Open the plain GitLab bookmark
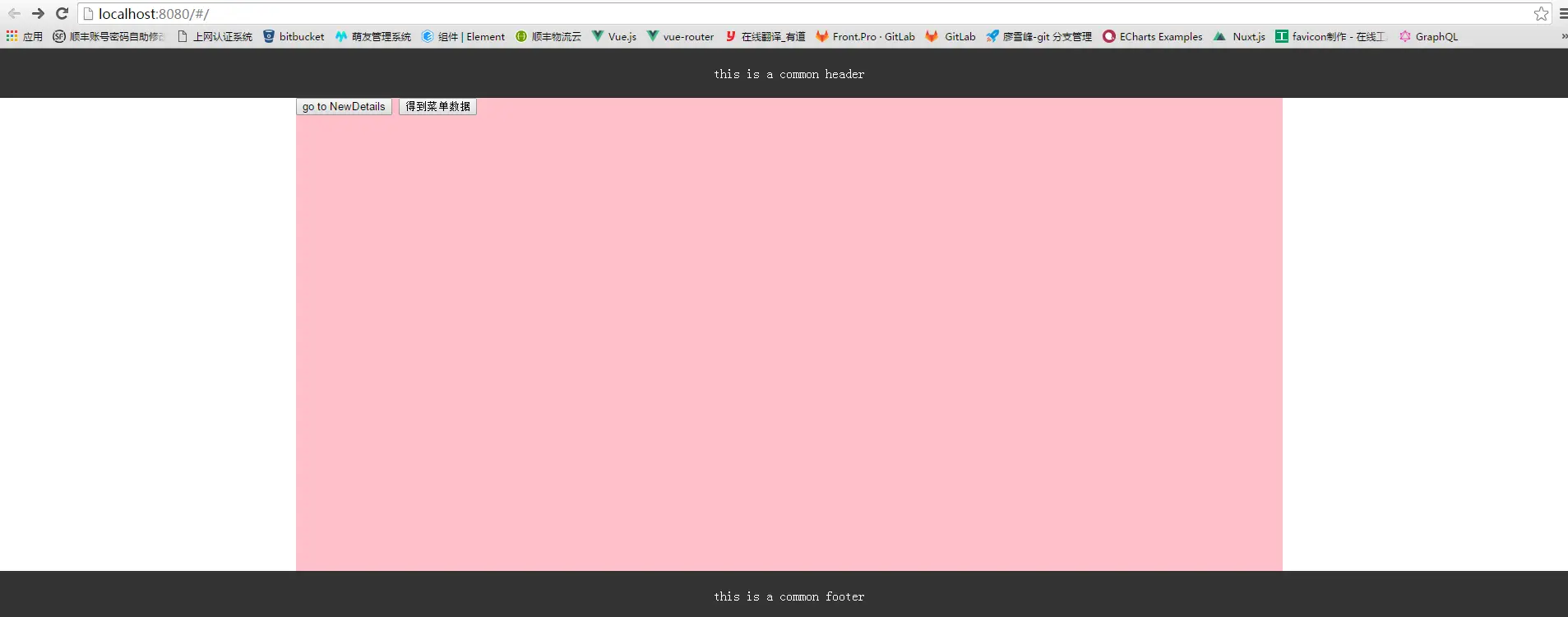Image resolution: width=1568 pixels, height=617 pixels. click(951, 36)
